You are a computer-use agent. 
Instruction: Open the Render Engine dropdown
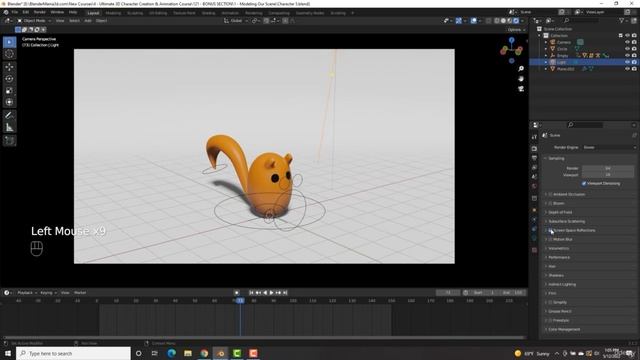click(x=609, y=147)
